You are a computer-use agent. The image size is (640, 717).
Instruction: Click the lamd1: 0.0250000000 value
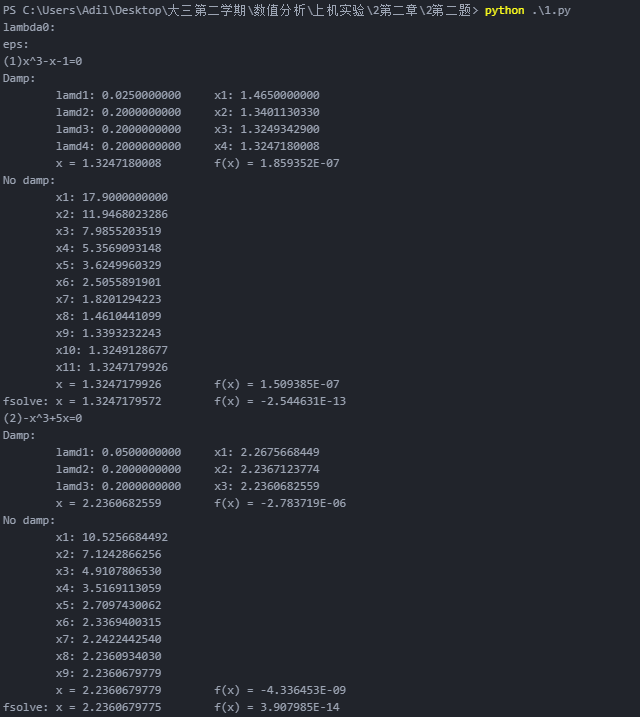tap(118, 95)
